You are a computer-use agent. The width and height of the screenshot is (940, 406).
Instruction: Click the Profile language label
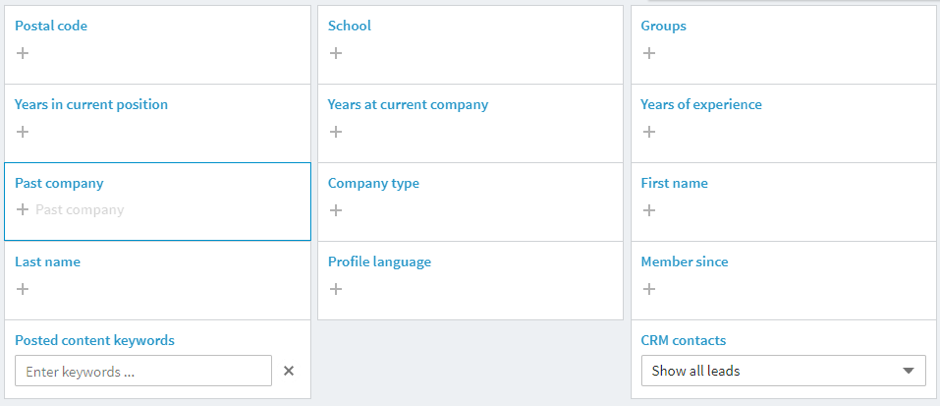click(x=379, y=262)
